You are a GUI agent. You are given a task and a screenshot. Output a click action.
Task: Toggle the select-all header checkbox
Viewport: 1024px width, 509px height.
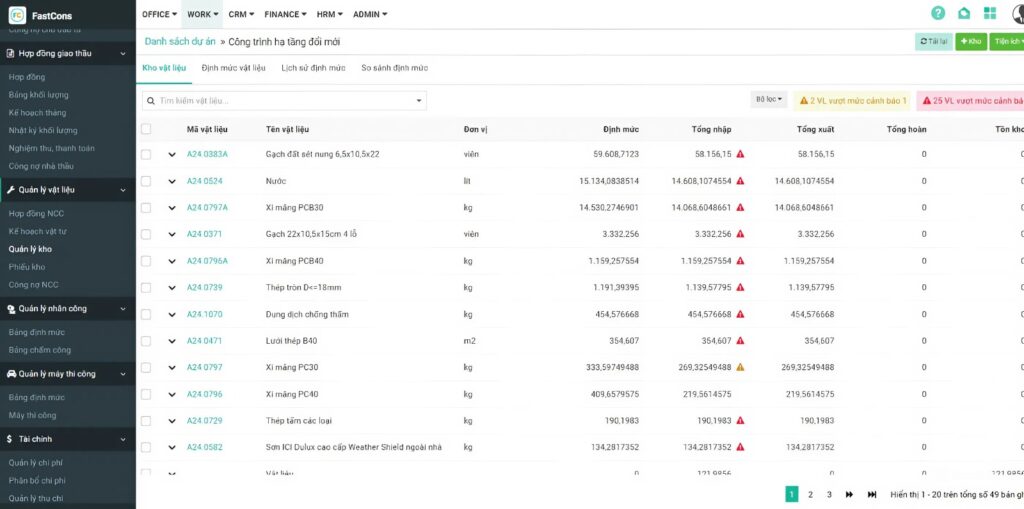pos(146,129)
